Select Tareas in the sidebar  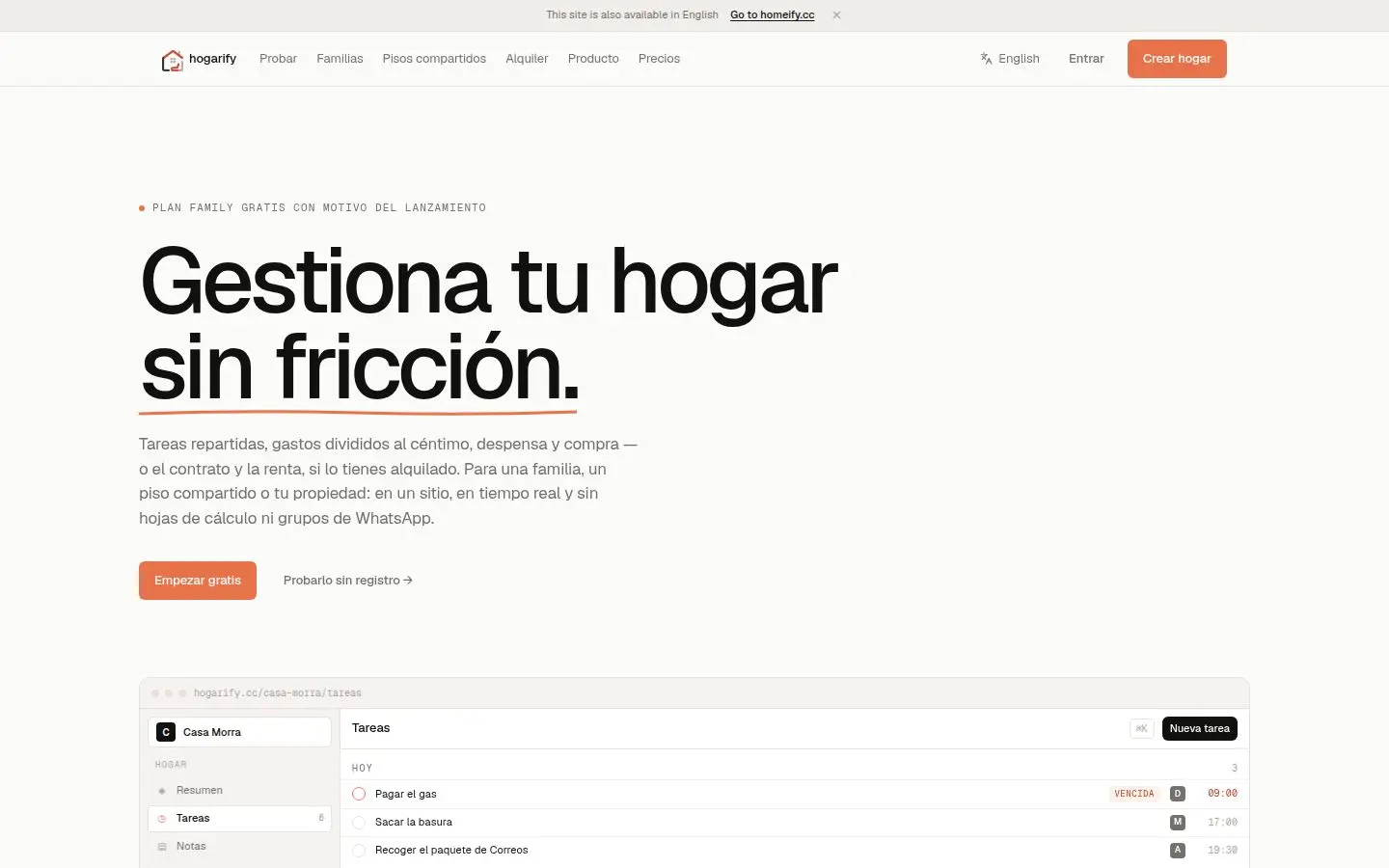point(239,818)
